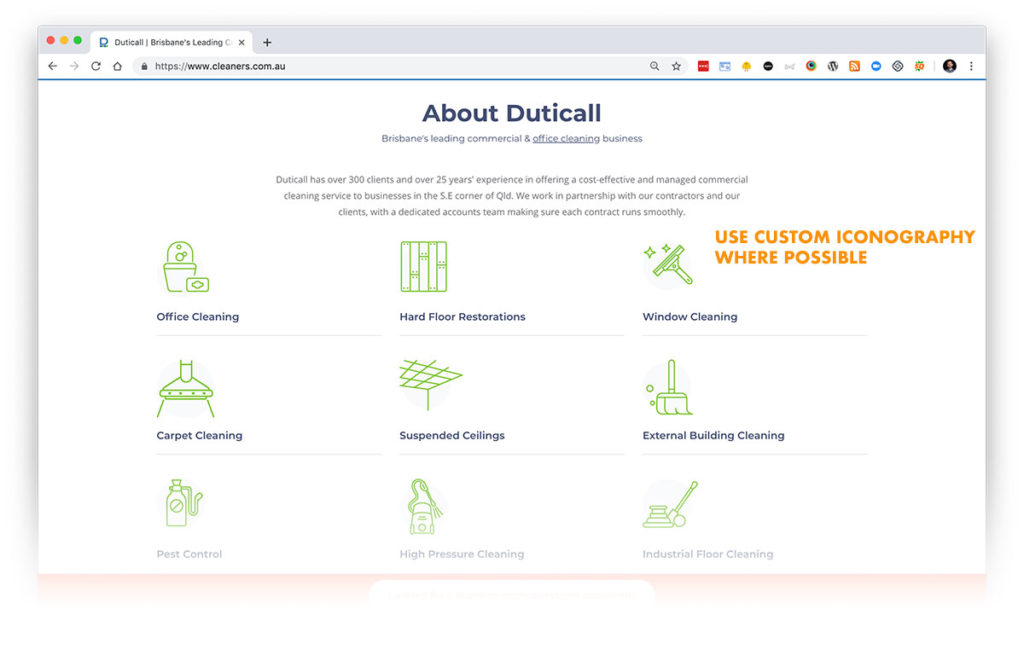Bookmark this page with the star

point(677,66)
